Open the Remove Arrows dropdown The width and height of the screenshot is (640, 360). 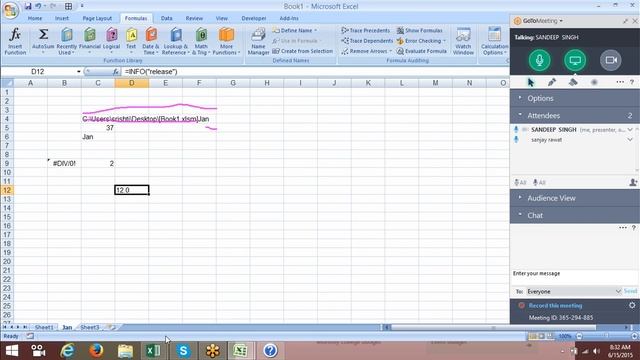pyautogui.click(x=367, y=51)
